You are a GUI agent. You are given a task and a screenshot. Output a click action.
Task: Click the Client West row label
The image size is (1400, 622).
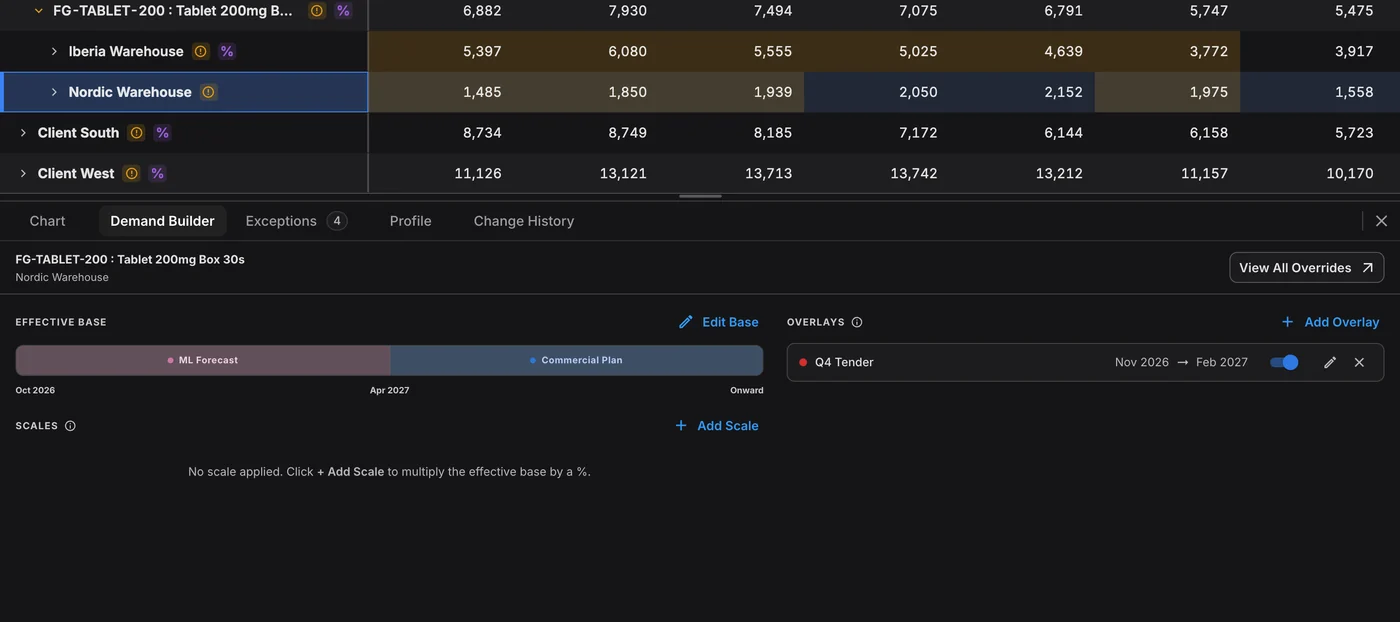76,174
